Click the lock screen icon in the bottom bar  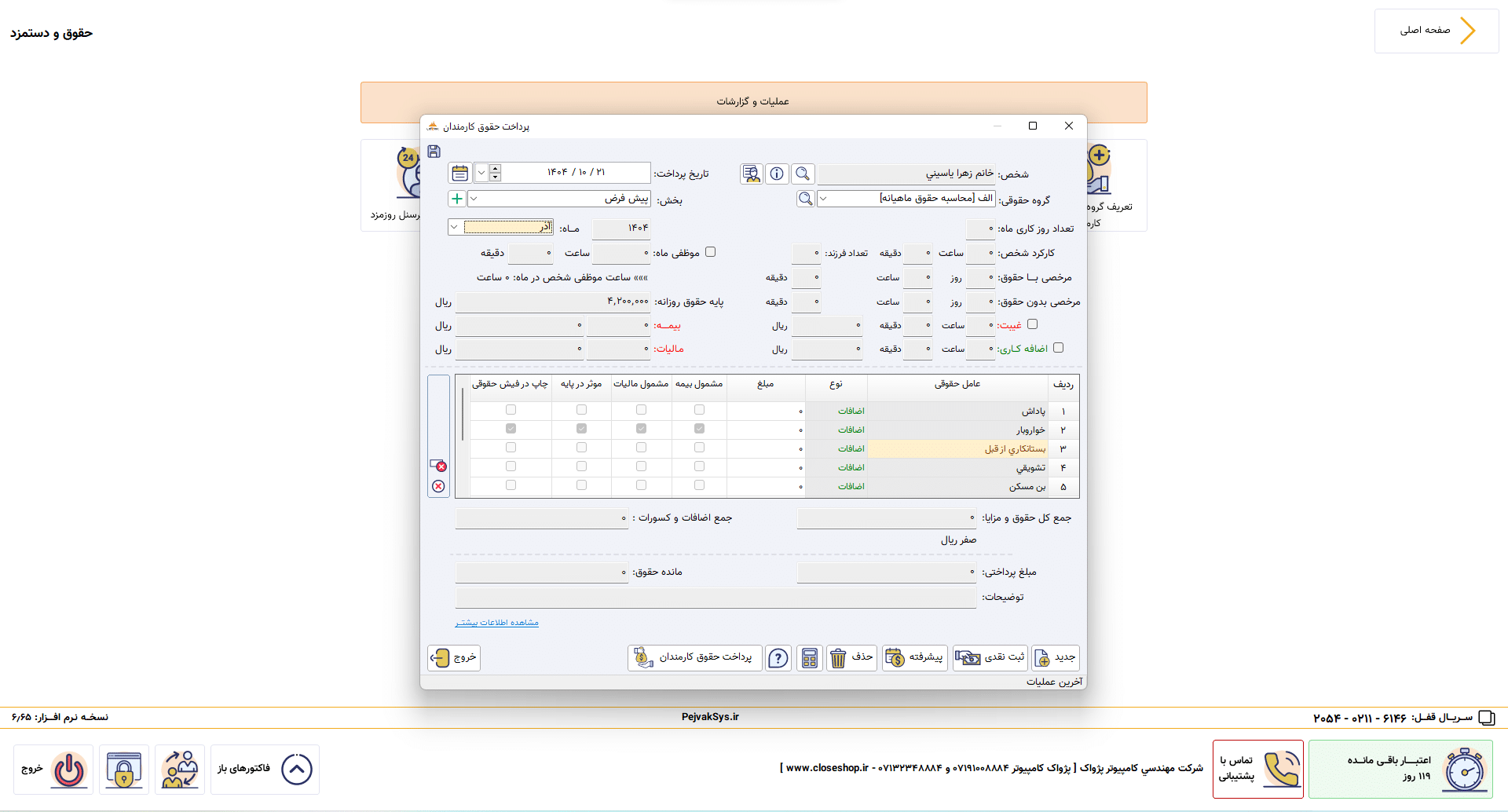click(124, 770)
